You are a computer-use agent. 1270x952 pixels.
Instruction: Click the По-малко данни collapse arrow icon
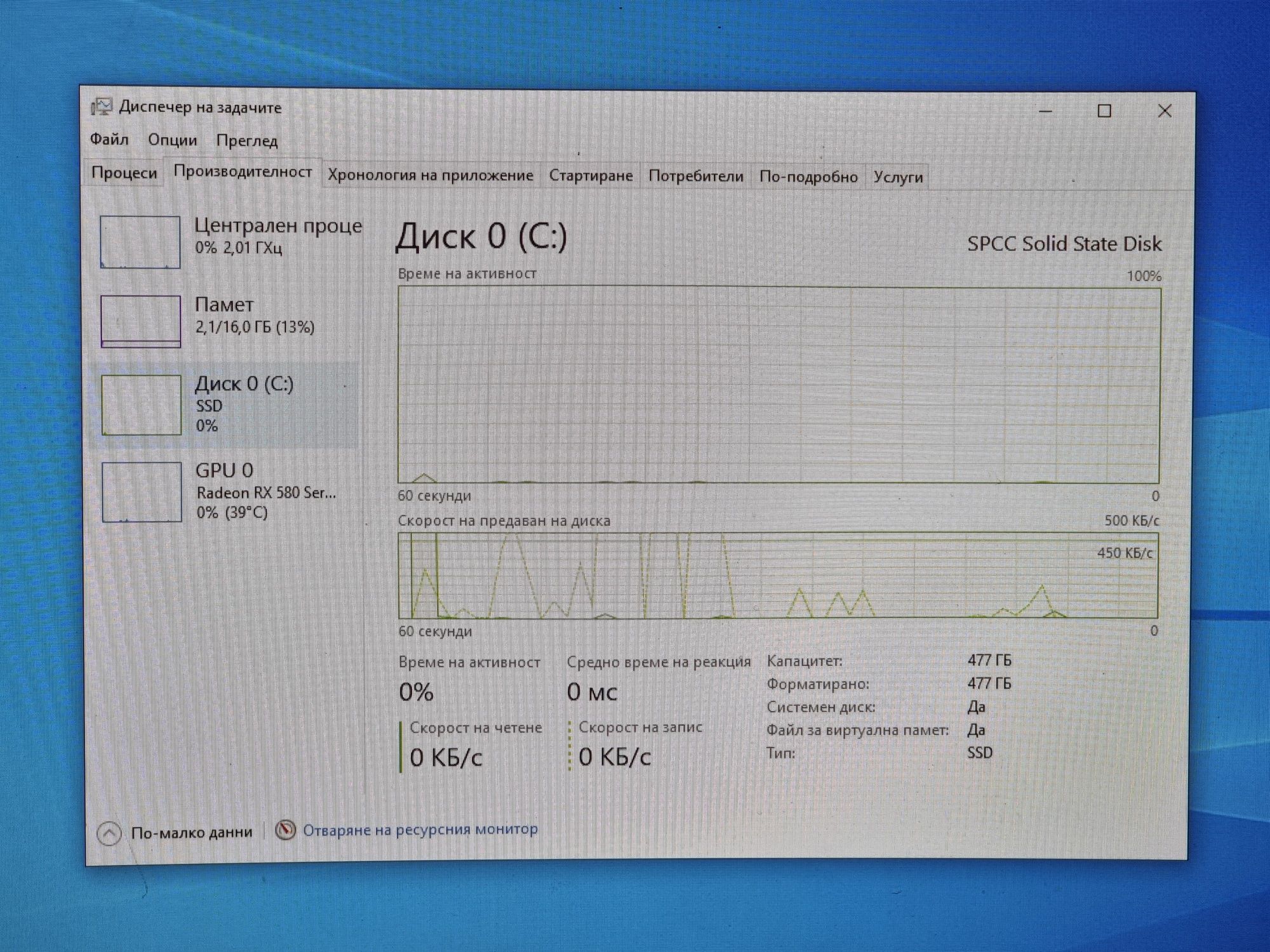coord(109,833)
